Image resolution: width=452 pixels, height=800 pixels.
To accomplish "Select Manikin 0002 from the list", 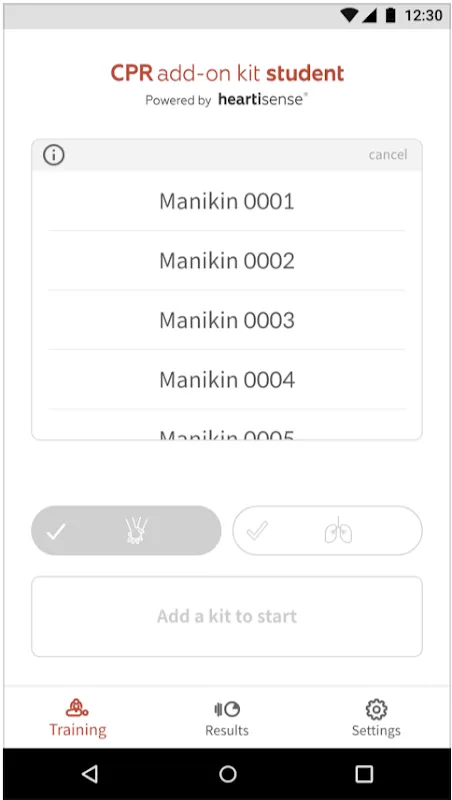I will tap(227, 261).
